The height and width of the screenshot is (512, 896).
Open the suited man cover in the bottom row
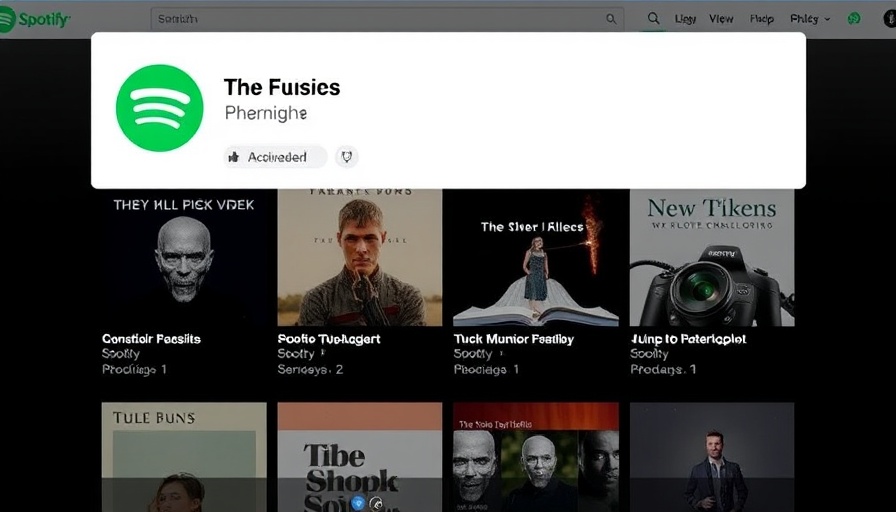[x=712, y=457]
